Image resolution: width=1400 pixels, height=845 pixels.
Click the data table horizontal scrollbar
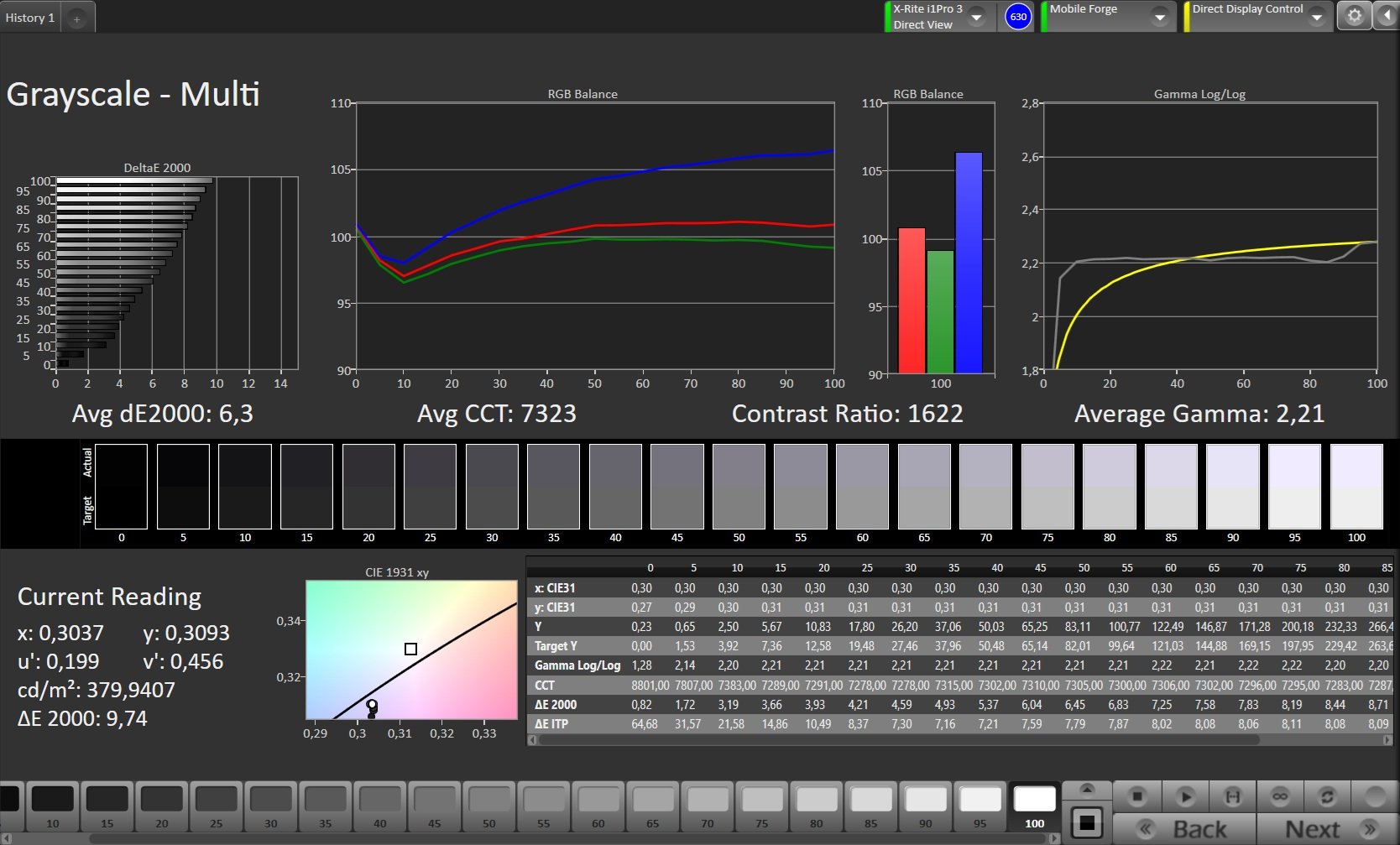(960, 740)
